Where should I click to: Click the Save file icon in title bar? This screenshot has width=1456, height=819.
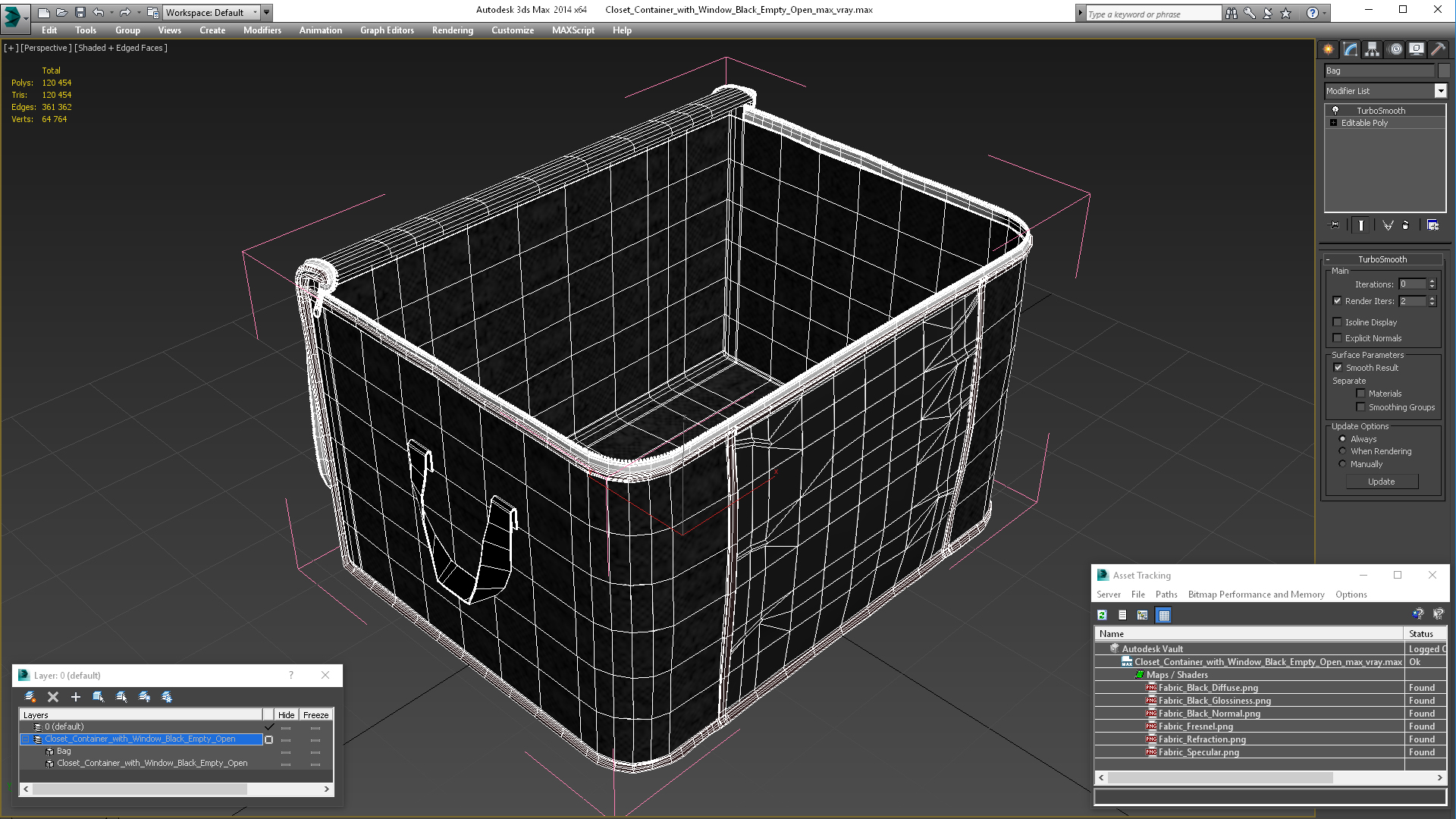point(80,12)
